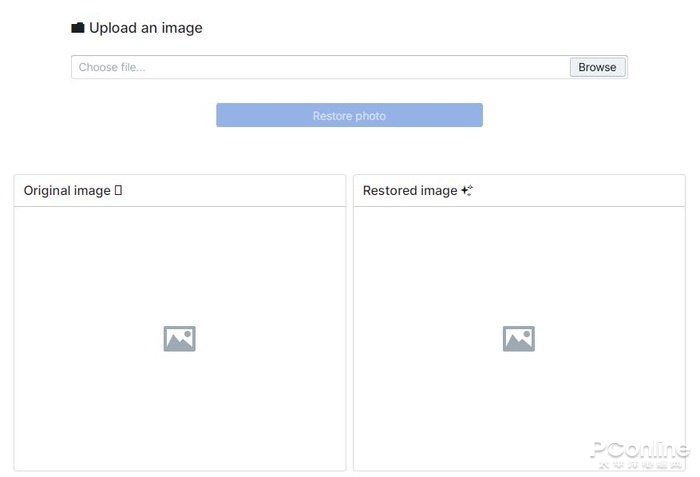The image size is (700, 477).
Task: Click blank area above the Restored image placeholder
Action: point(519,260)
